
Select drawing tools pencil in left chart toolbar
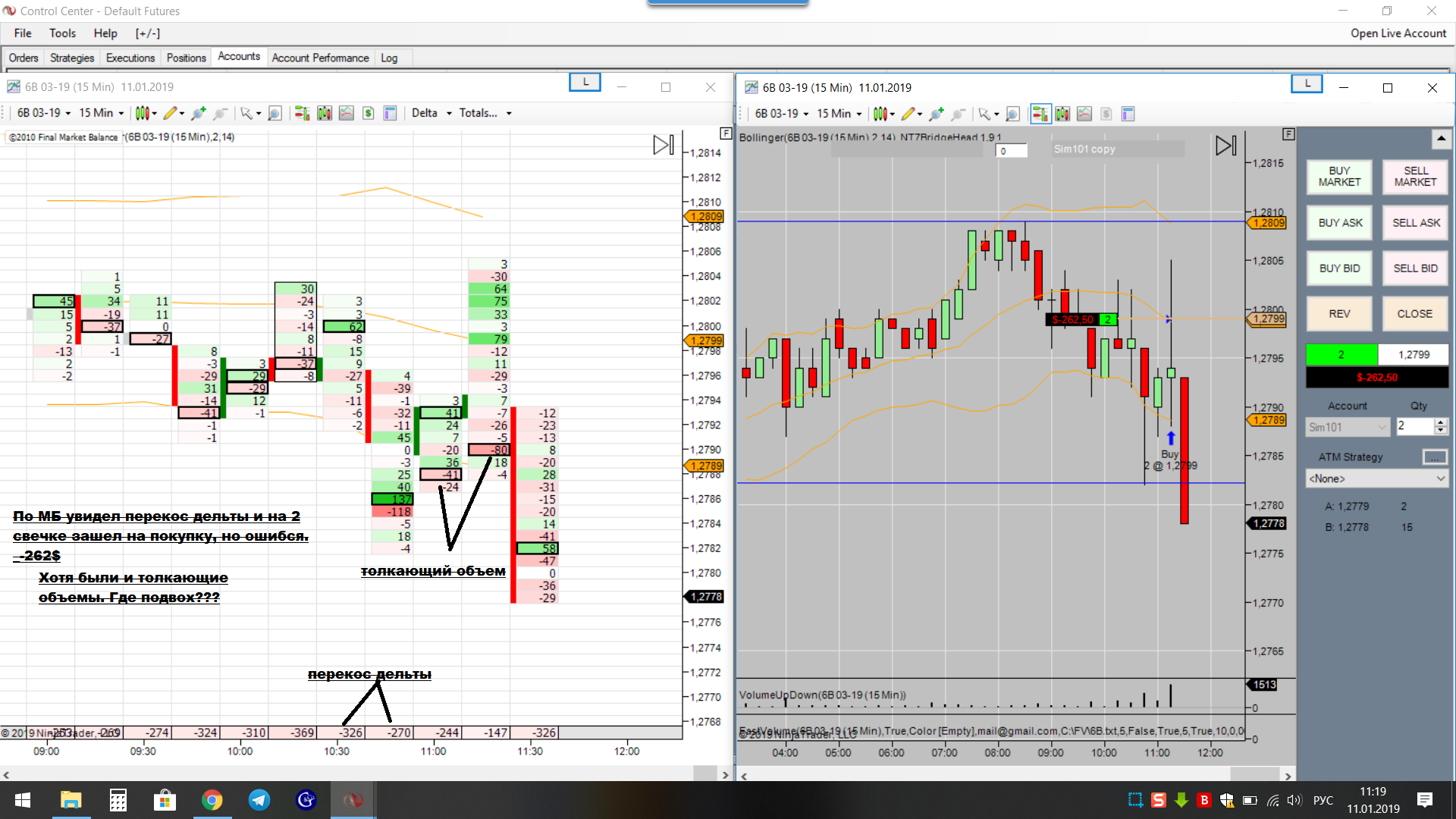tap(170, 113)
